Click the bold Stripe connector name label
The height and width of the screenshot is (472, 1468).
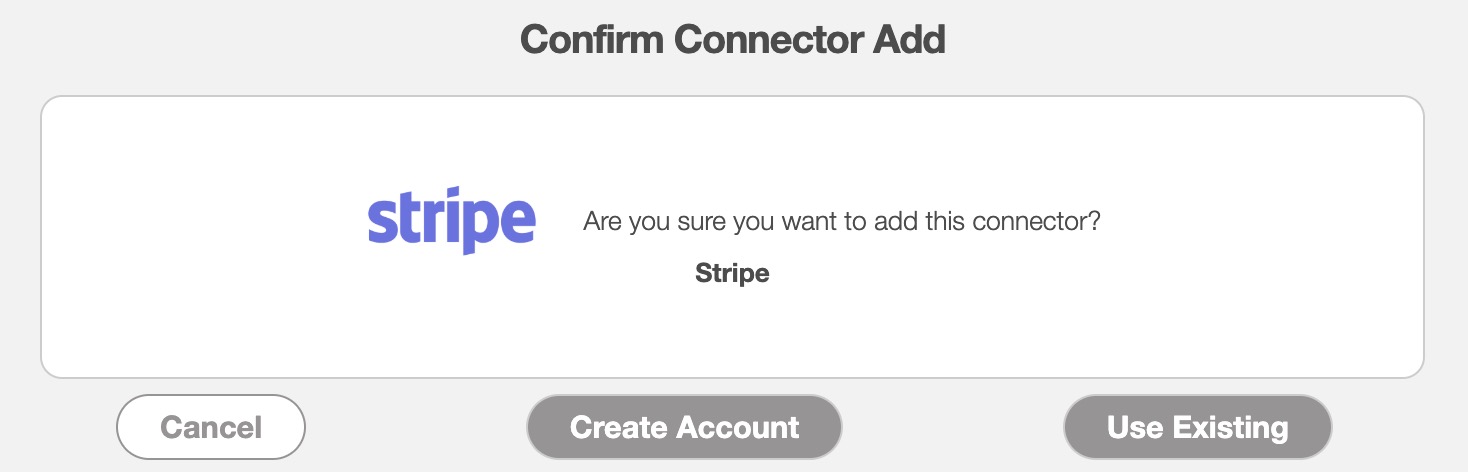732,273
